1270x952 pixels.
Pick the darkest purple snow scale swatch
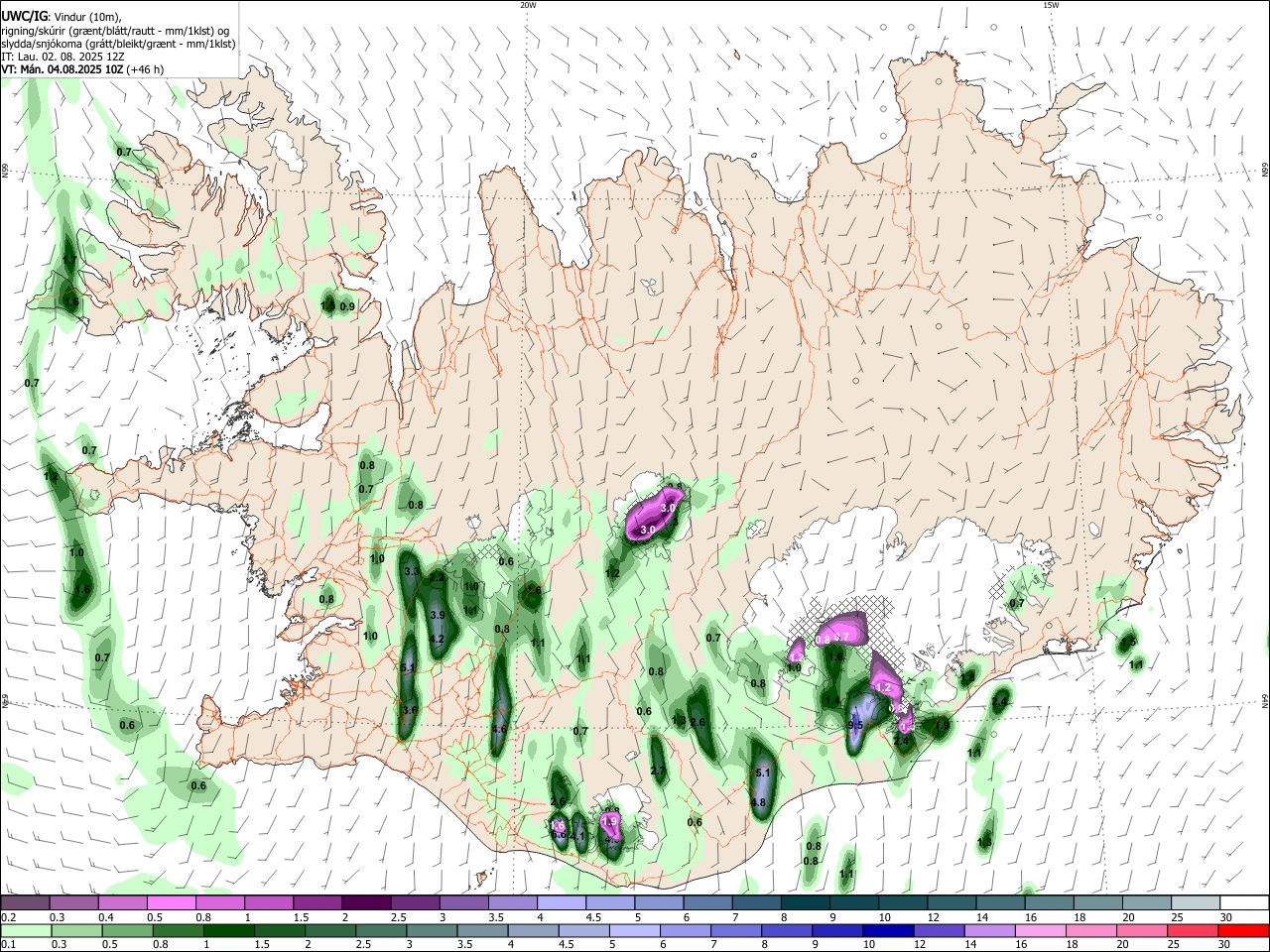pyautogui.click(x=365, y=902)
